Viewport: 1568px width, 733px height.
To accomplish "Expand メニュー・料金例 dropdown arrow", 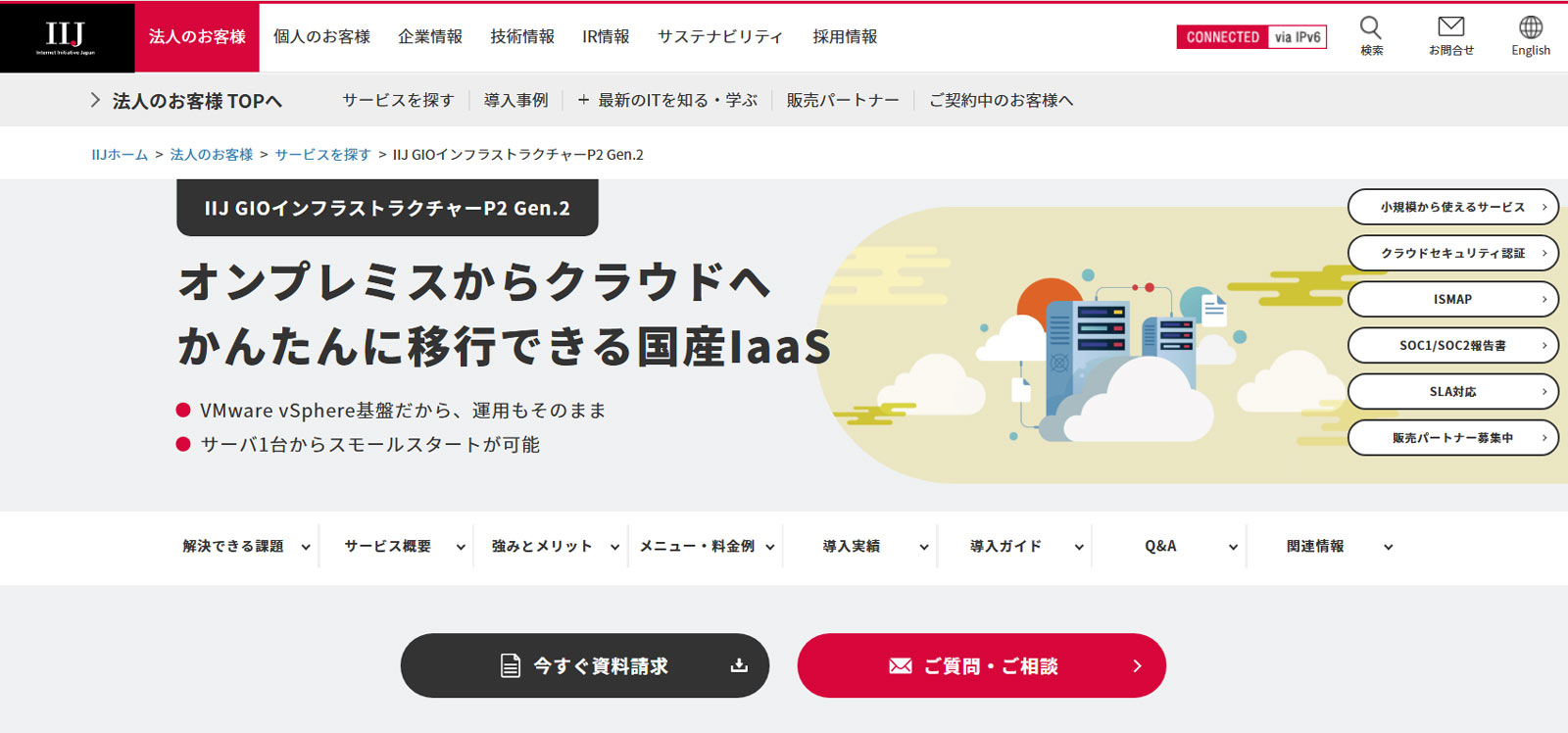I will 770,548.
